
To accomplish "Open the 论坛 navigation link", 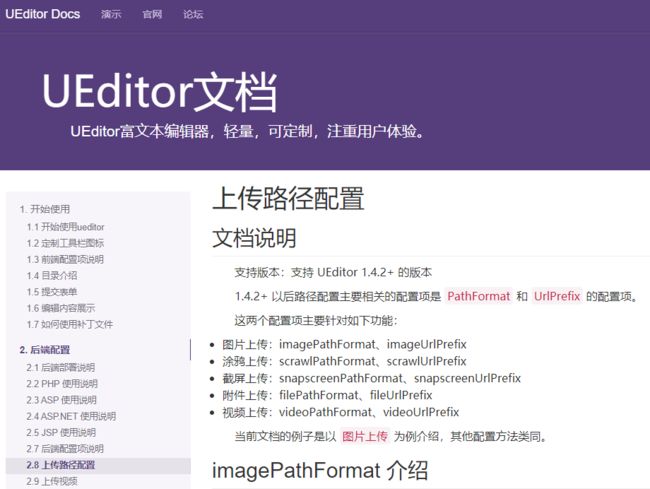I will (x=193, y=15).
